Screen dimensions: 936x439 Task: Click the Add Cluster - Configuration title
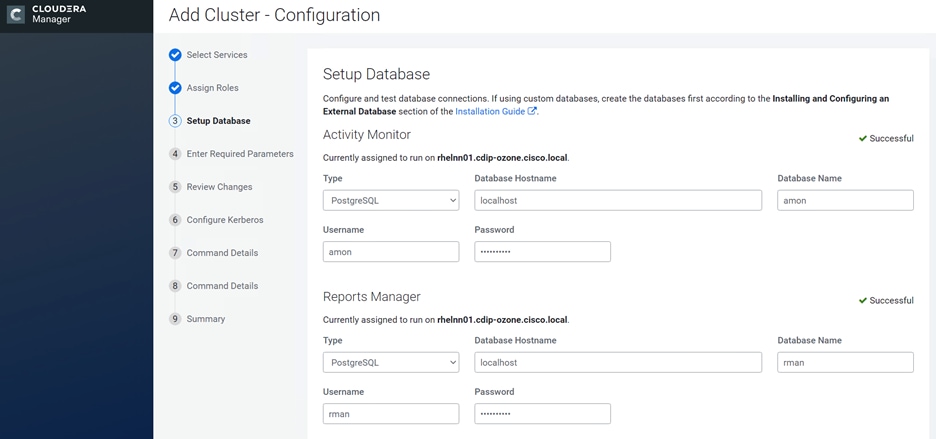pyautogui.click(x=274, y=15)
